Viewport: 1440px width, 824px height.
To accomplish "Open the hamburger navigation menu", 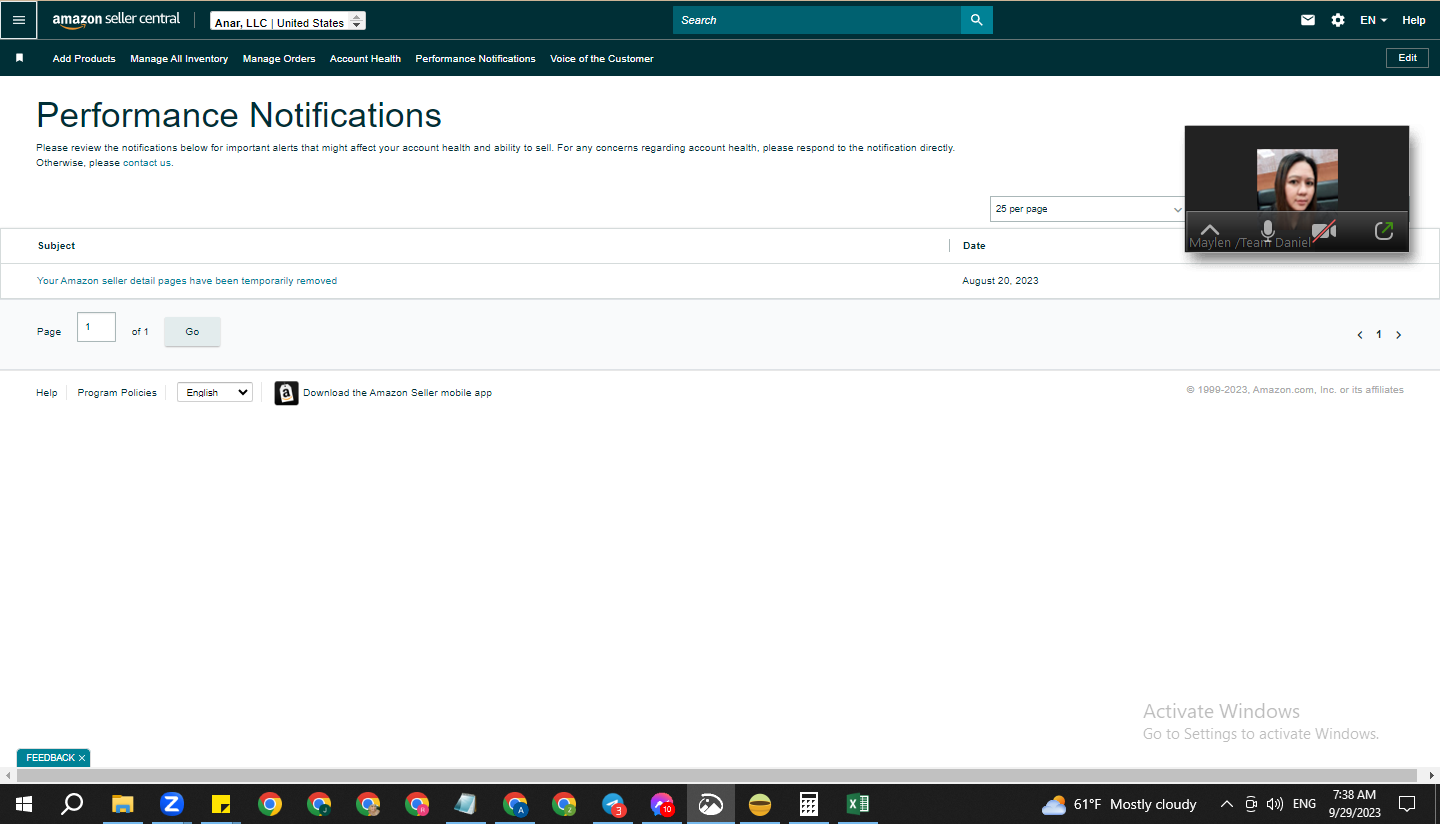I will point(19,20).
